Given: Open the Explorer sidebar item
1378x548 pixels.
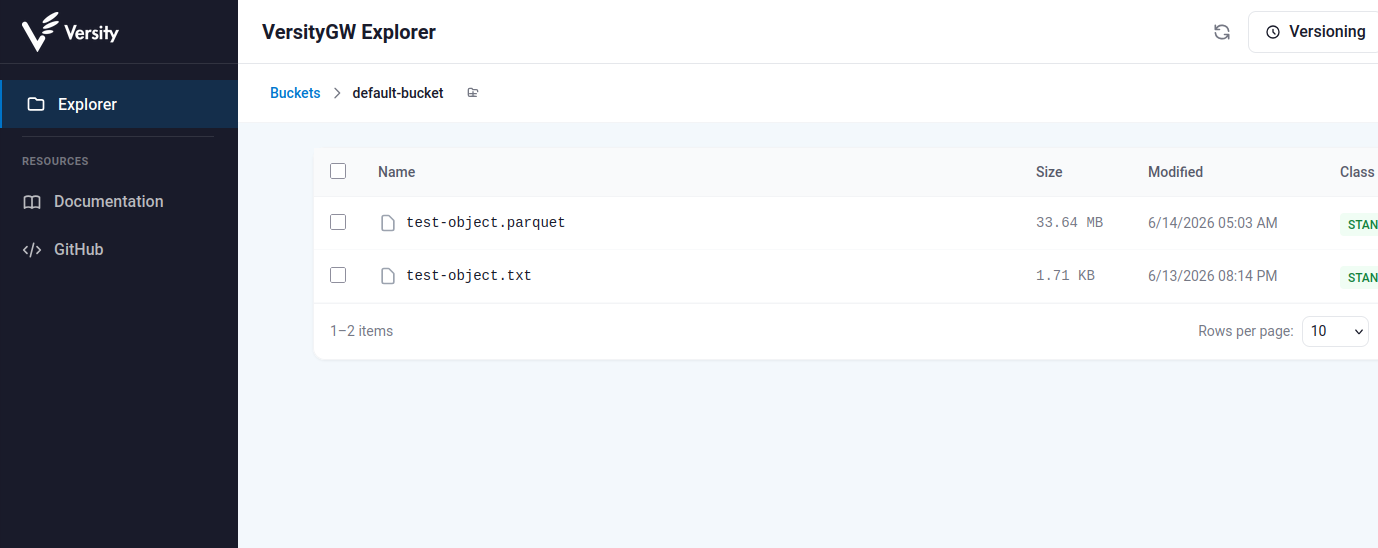Looking at the screenshot, I should point(119,104).
